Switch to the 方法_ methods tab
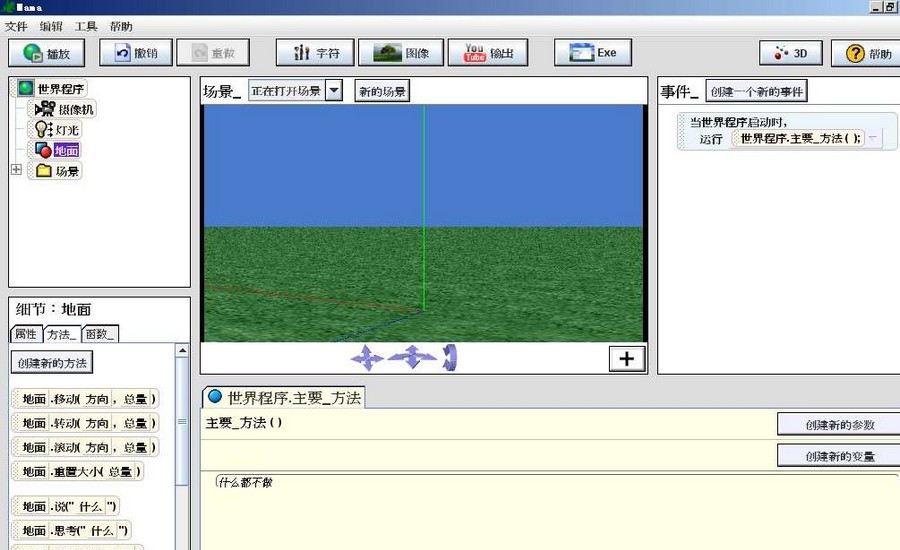This screenshot has height=550, width=900. click(61, 334)
